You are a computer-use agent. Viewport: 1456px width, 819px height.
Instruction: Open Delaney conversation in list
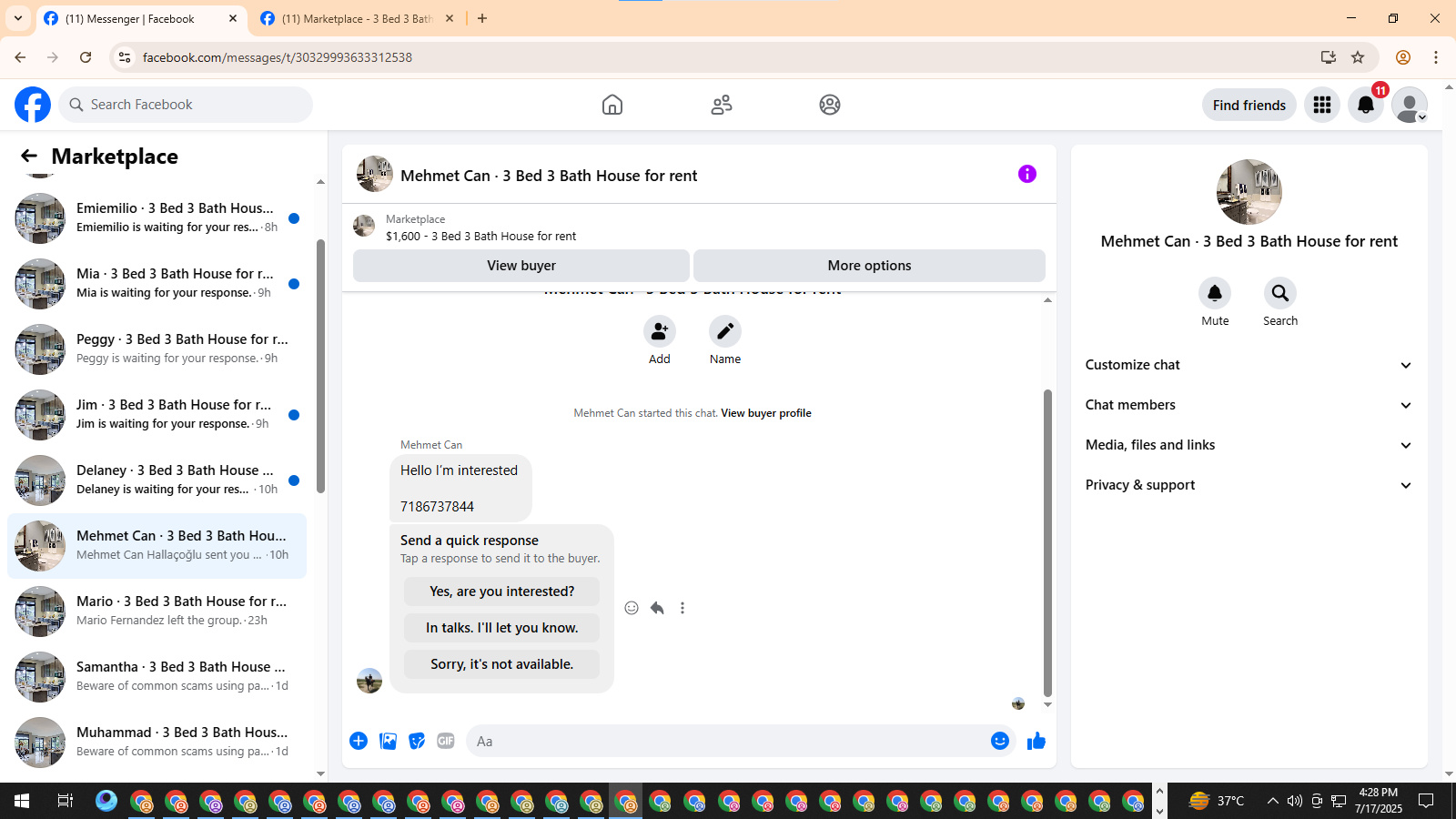point(157,480)
